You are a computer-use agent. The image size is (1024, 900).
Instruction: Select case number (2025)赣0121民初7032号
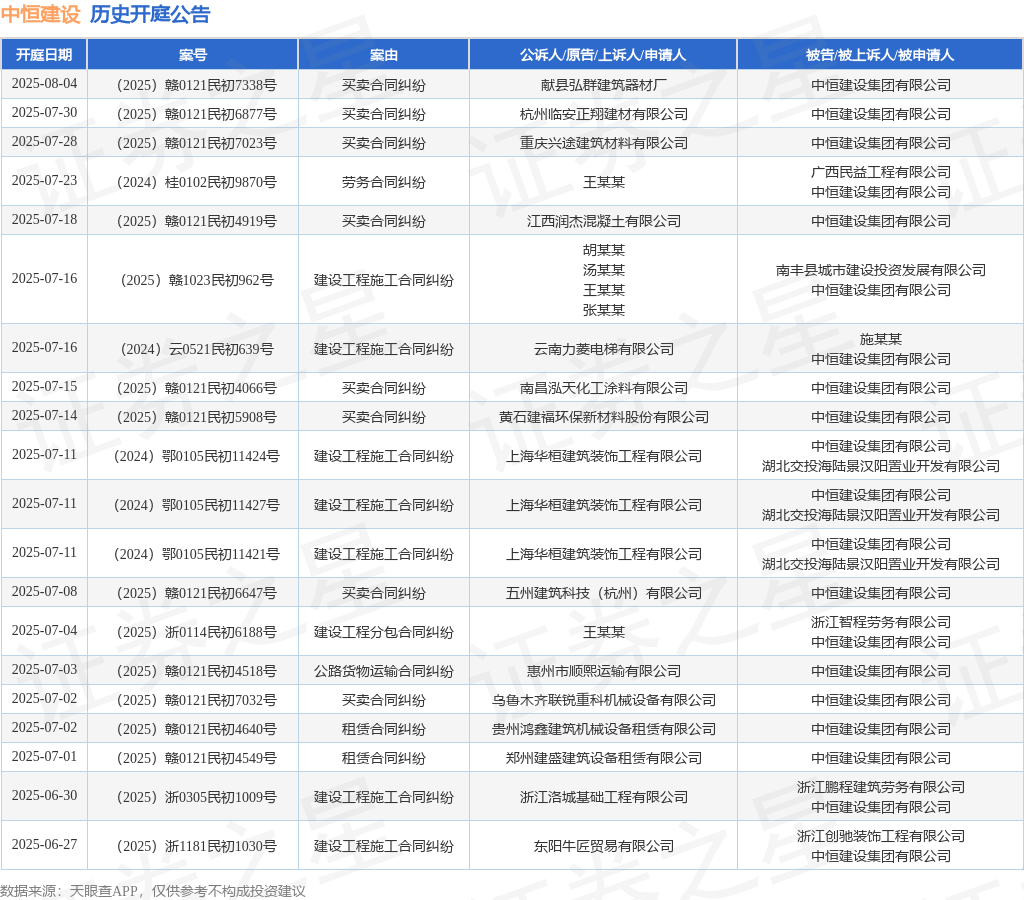click(x=197, y=701)
